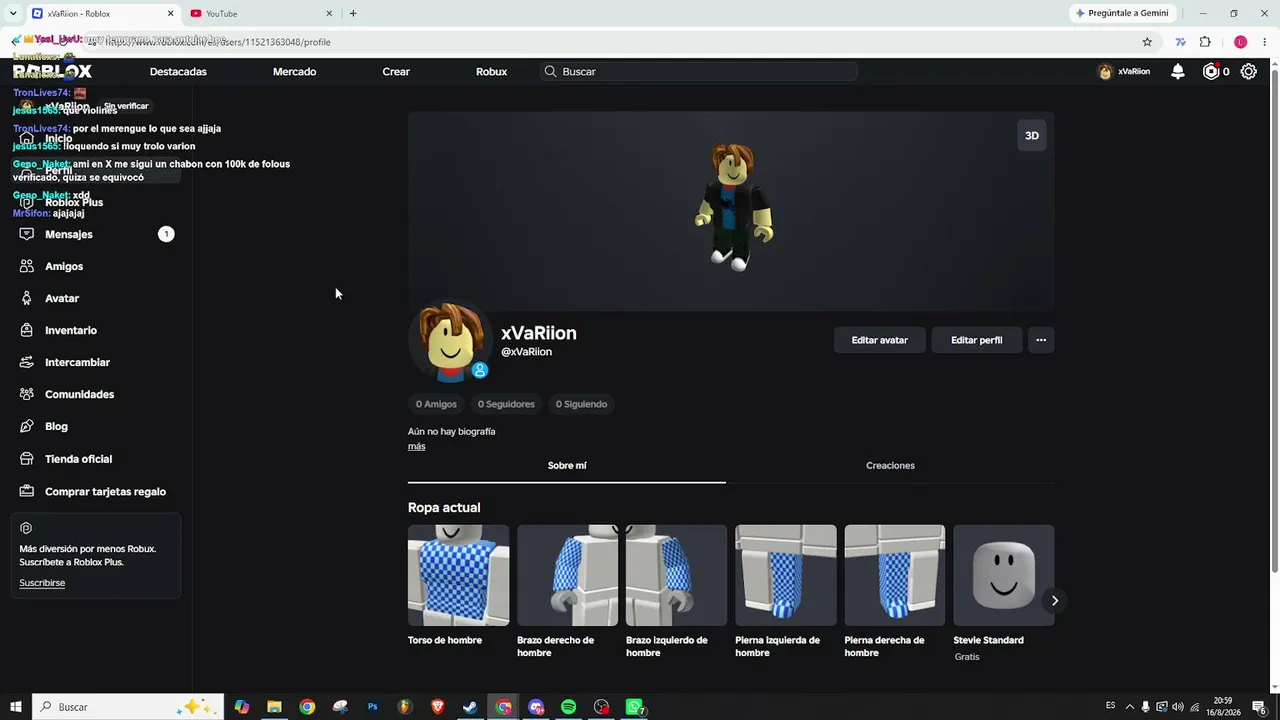1280x720 pixels.
Task: Open the Torso de hombre item thumbnail
Action: (458, 575)
